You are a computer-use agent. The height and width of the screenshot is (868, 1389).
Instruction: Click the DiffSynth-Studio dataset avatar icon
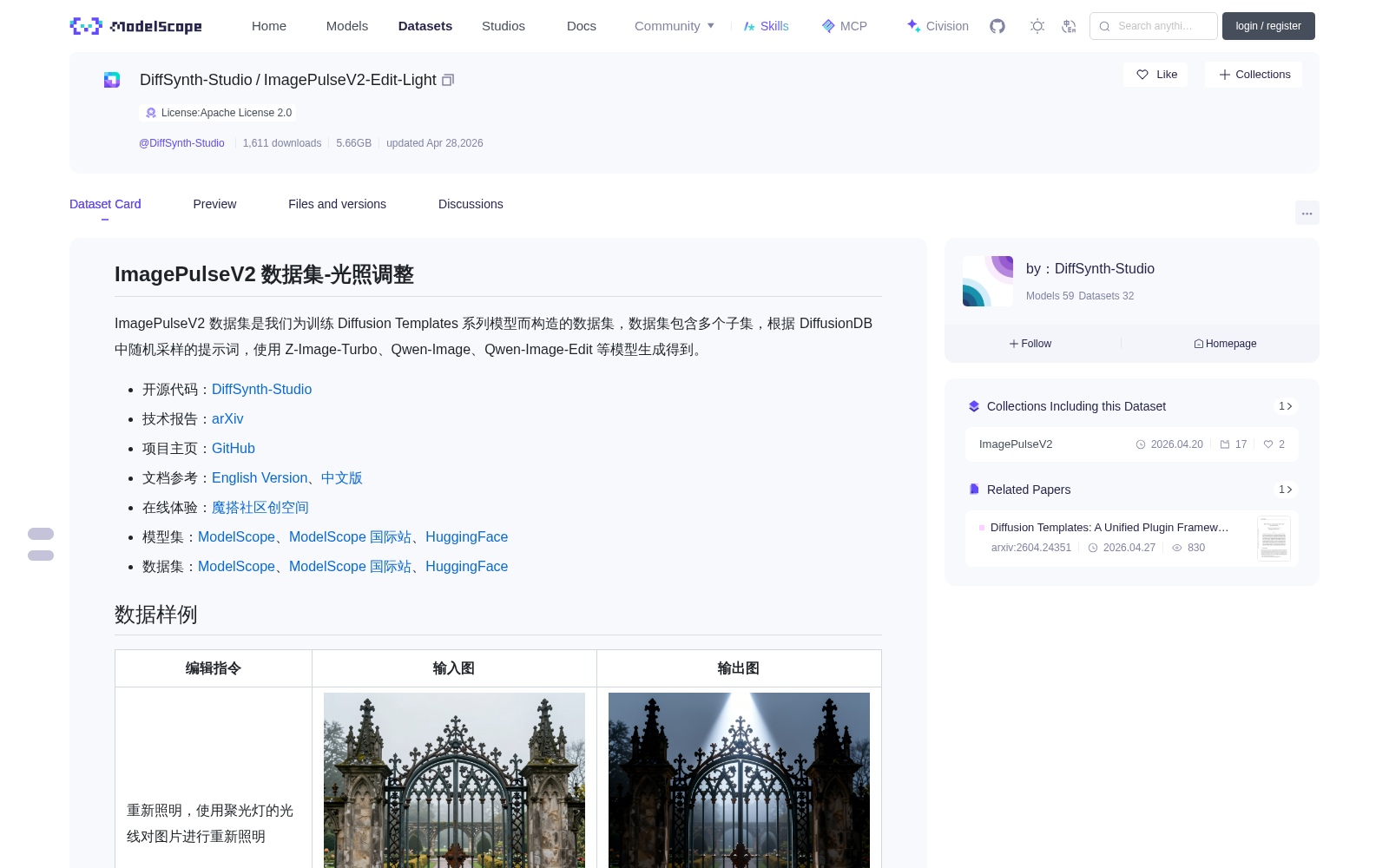click(112, 80)
